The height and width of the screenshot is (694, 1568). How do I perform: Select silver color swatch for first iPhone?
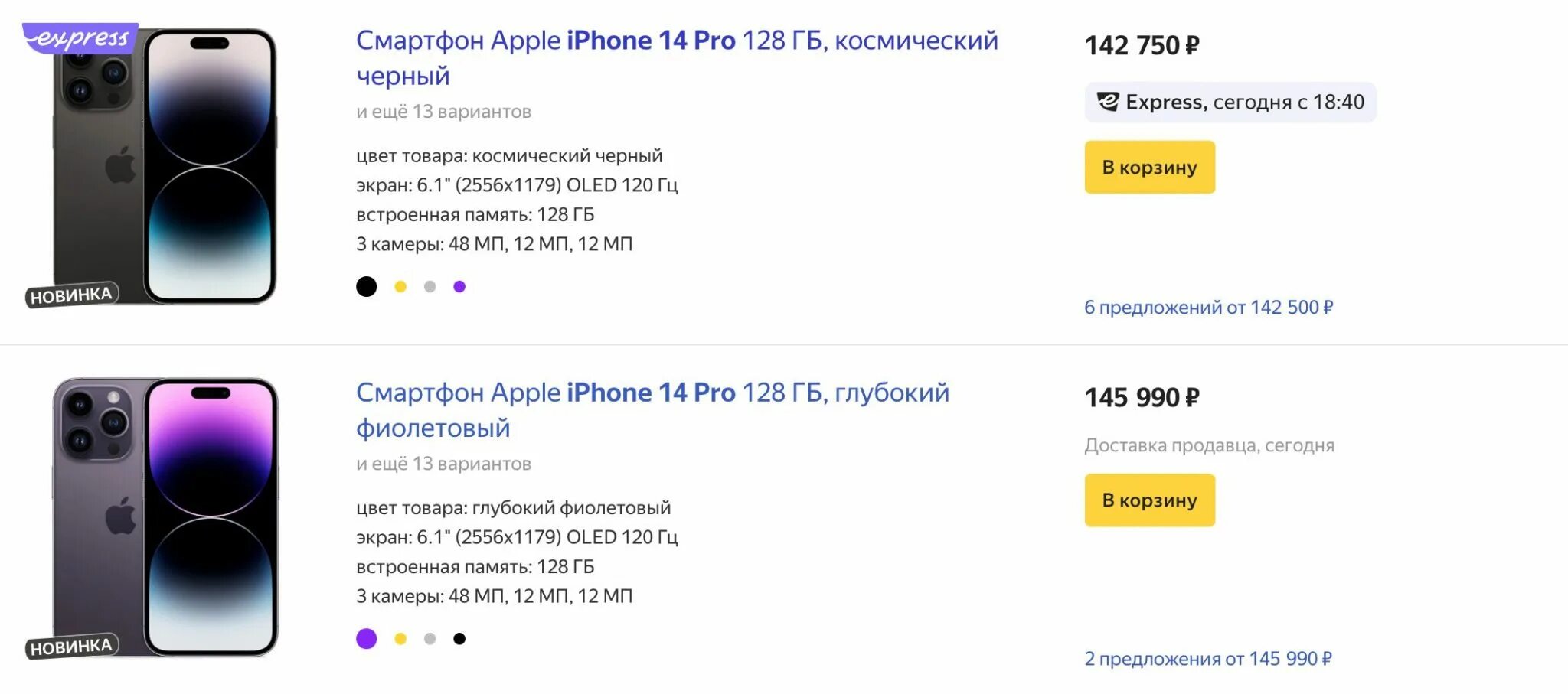click(x=430, y=287)
